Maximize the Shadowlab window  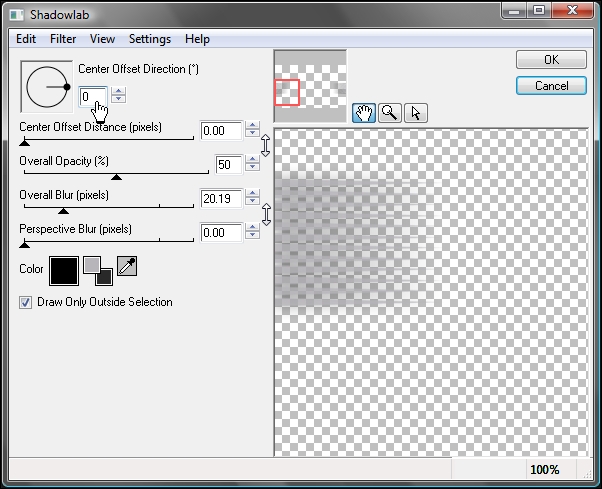point(539,10)
